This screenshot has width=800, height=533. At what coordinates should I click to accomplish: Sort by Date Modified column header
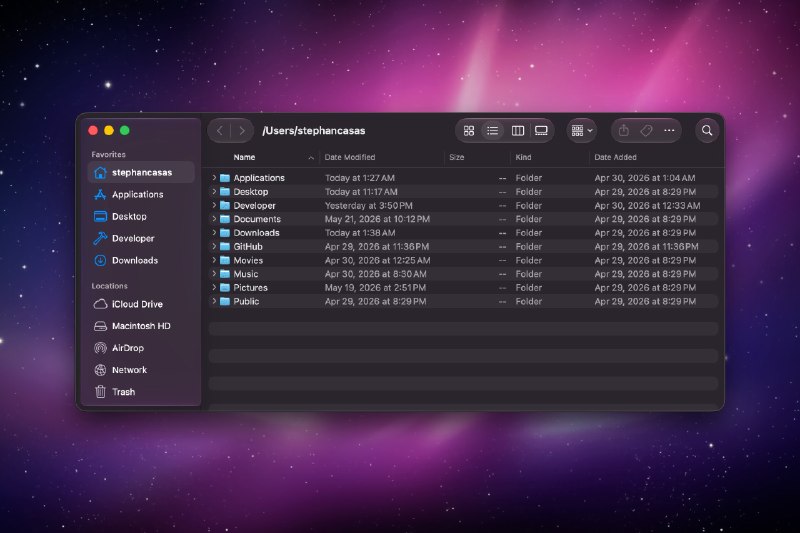coord(349,157)
